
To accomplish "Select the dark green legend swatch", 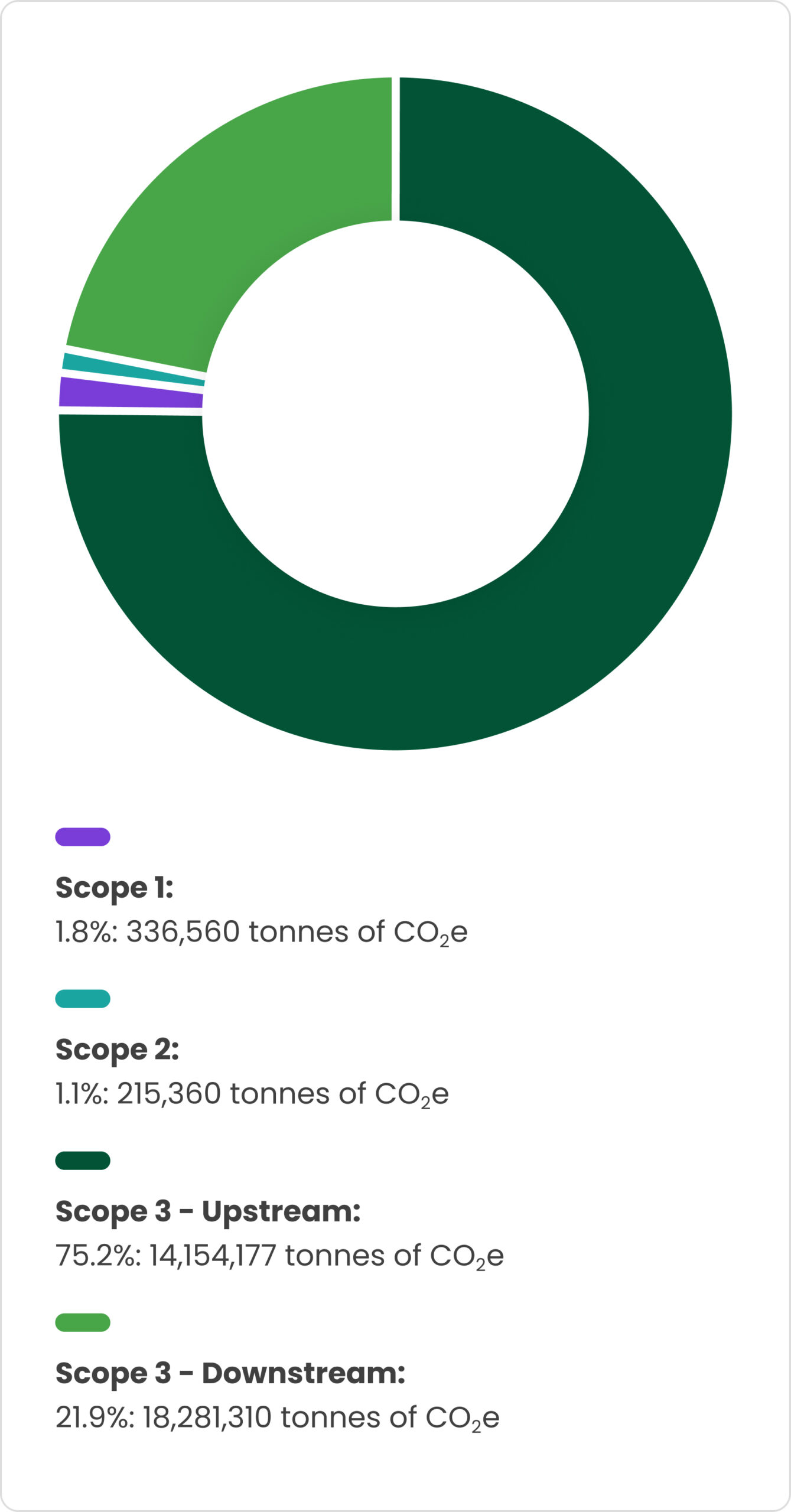I will tap(83, 1161).
